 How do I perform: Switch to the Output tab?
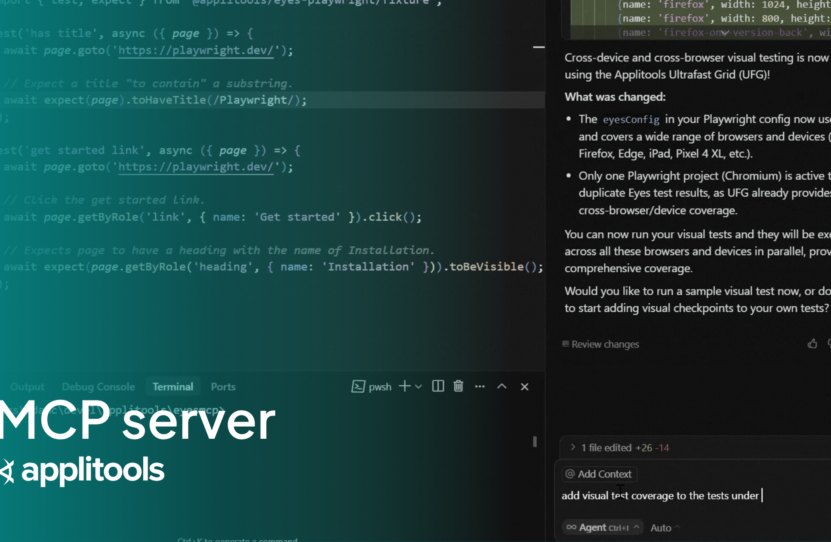pos(27,387)
